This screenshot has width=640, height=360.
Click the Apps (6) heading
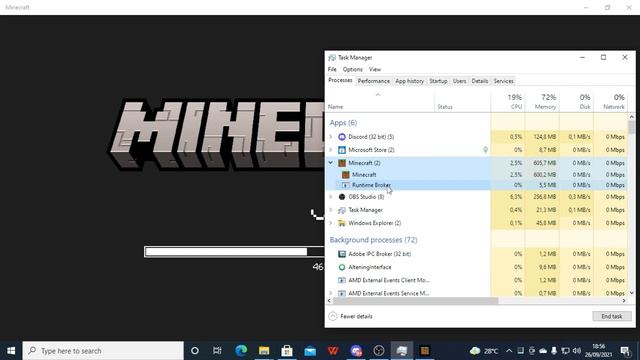point(343,123)
